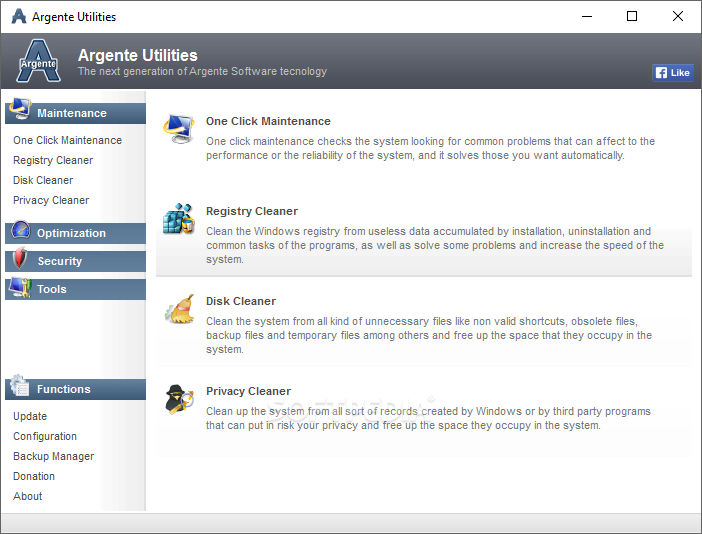The height and width of the screenshot is (534, 702).
Task: Click the Privacy Cleaner description text
Action: click(428, 418)
